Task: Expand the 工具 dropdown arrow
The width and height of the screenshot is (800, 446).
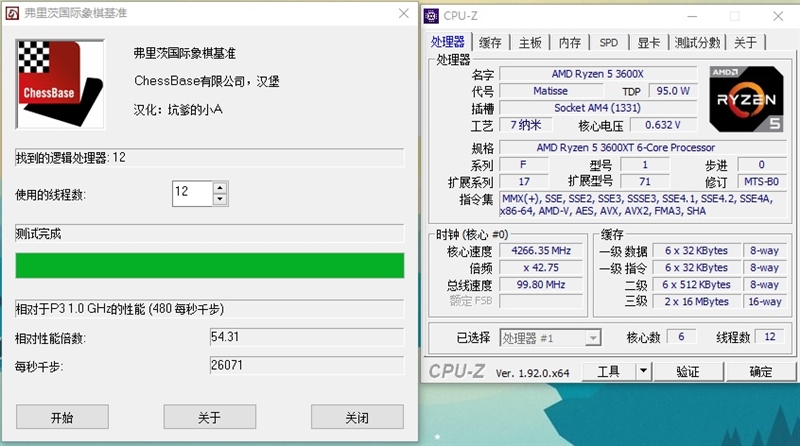Action: pyautogui.click(x=643, y=371)
